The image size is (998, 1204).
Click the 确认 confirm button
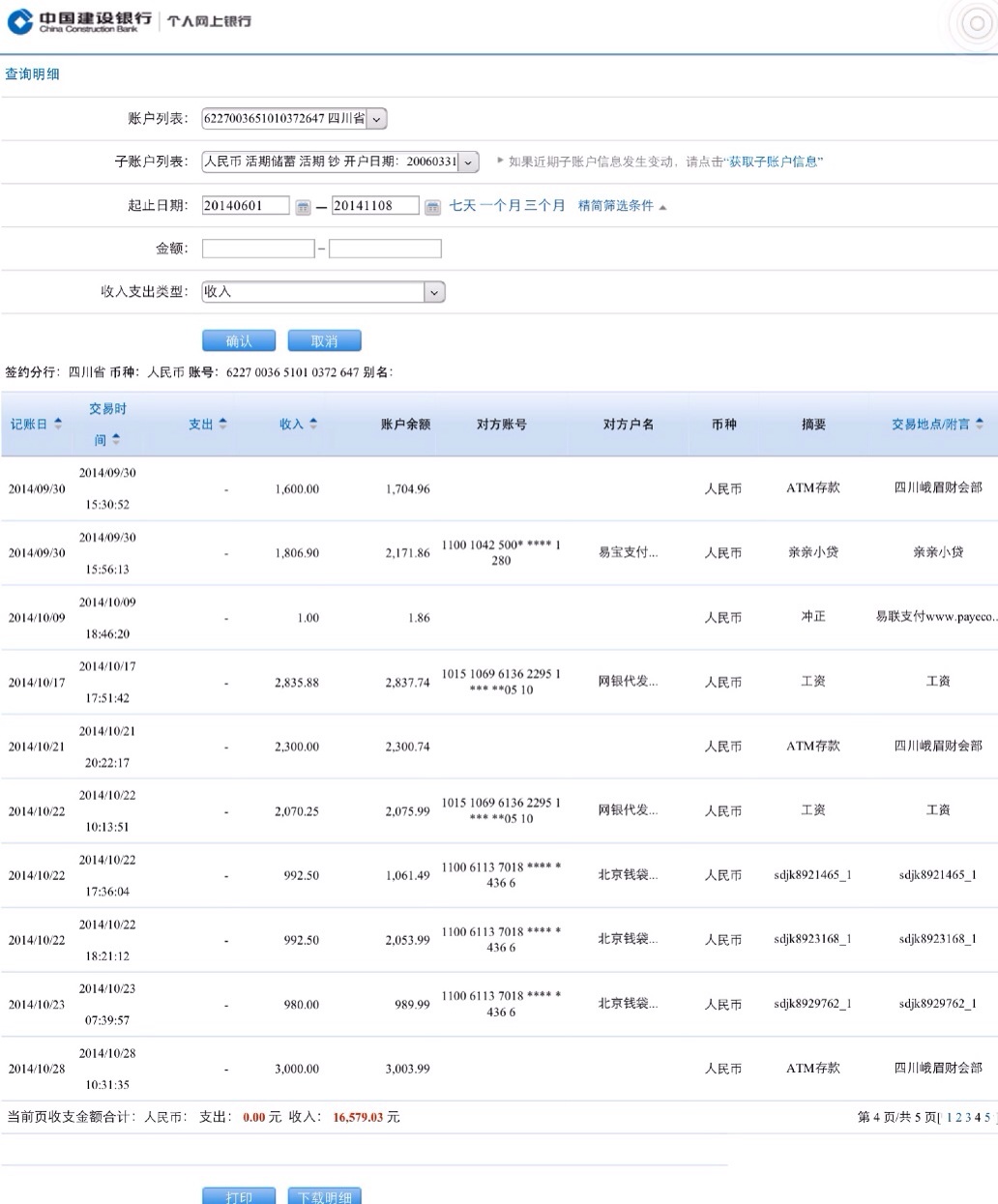[239, 340]
